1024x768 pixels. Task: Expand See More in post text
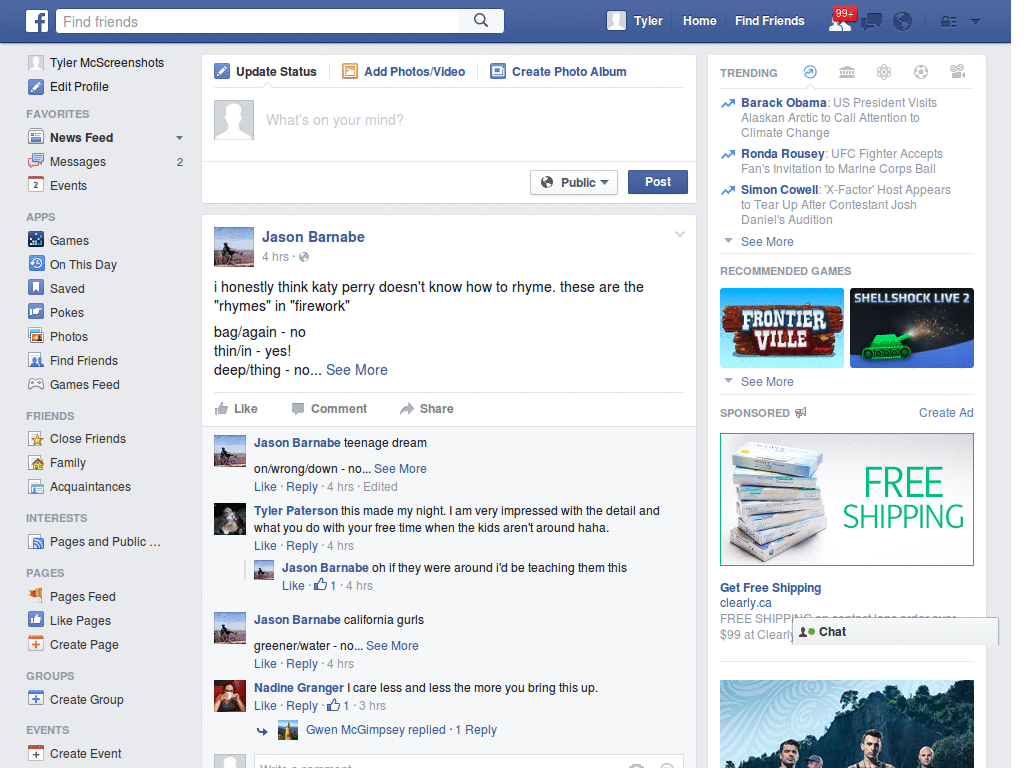[x=357, y=370]
